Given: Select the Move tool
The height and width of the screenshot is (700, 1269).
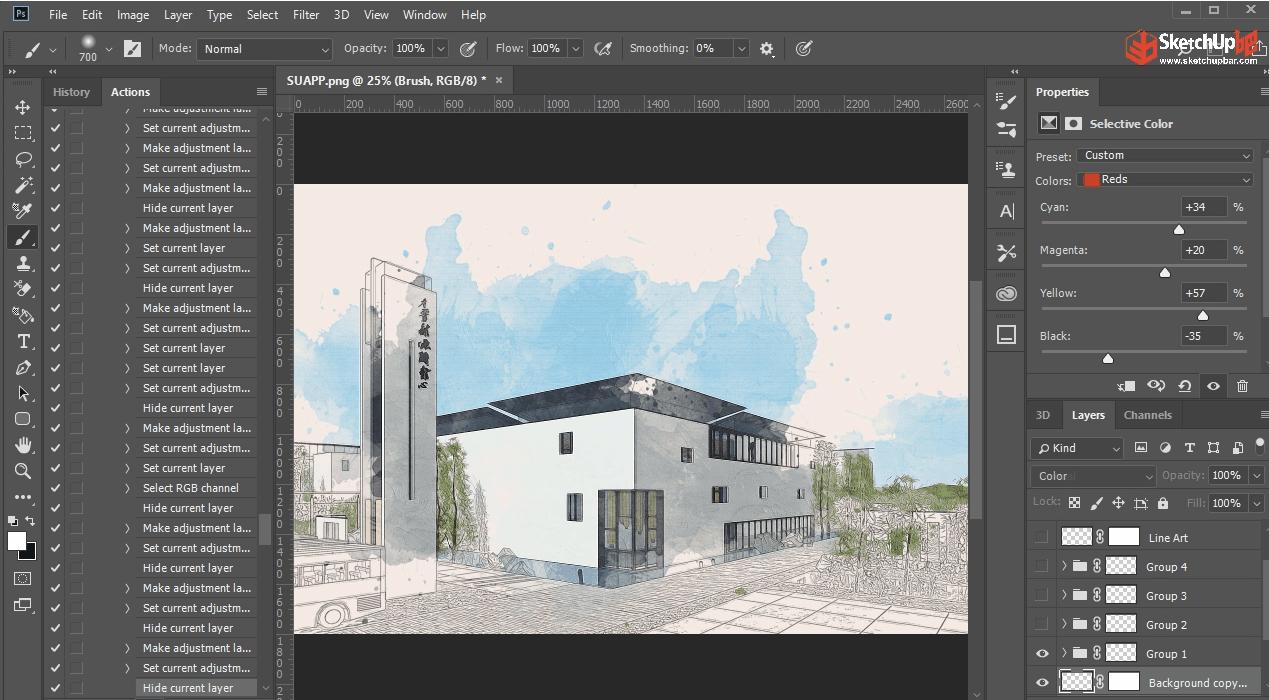Looking at the screenshot, I should pyautogui.click(x=22, y=107).
